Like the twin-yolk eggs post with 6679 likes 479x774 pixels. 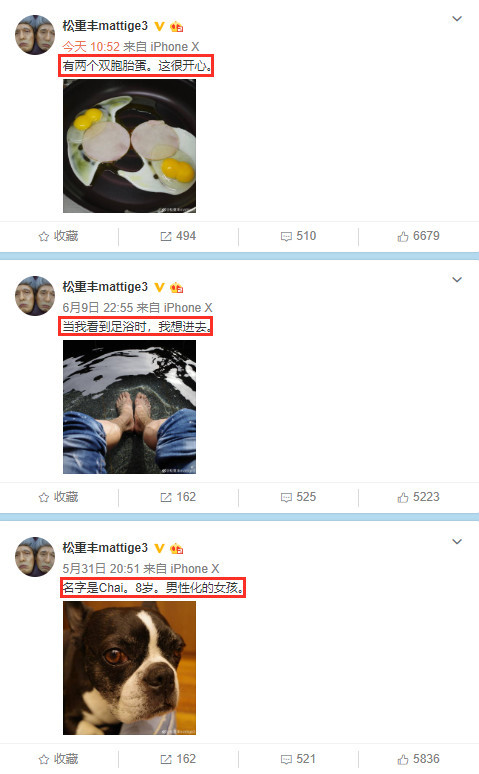click(418, 236)
